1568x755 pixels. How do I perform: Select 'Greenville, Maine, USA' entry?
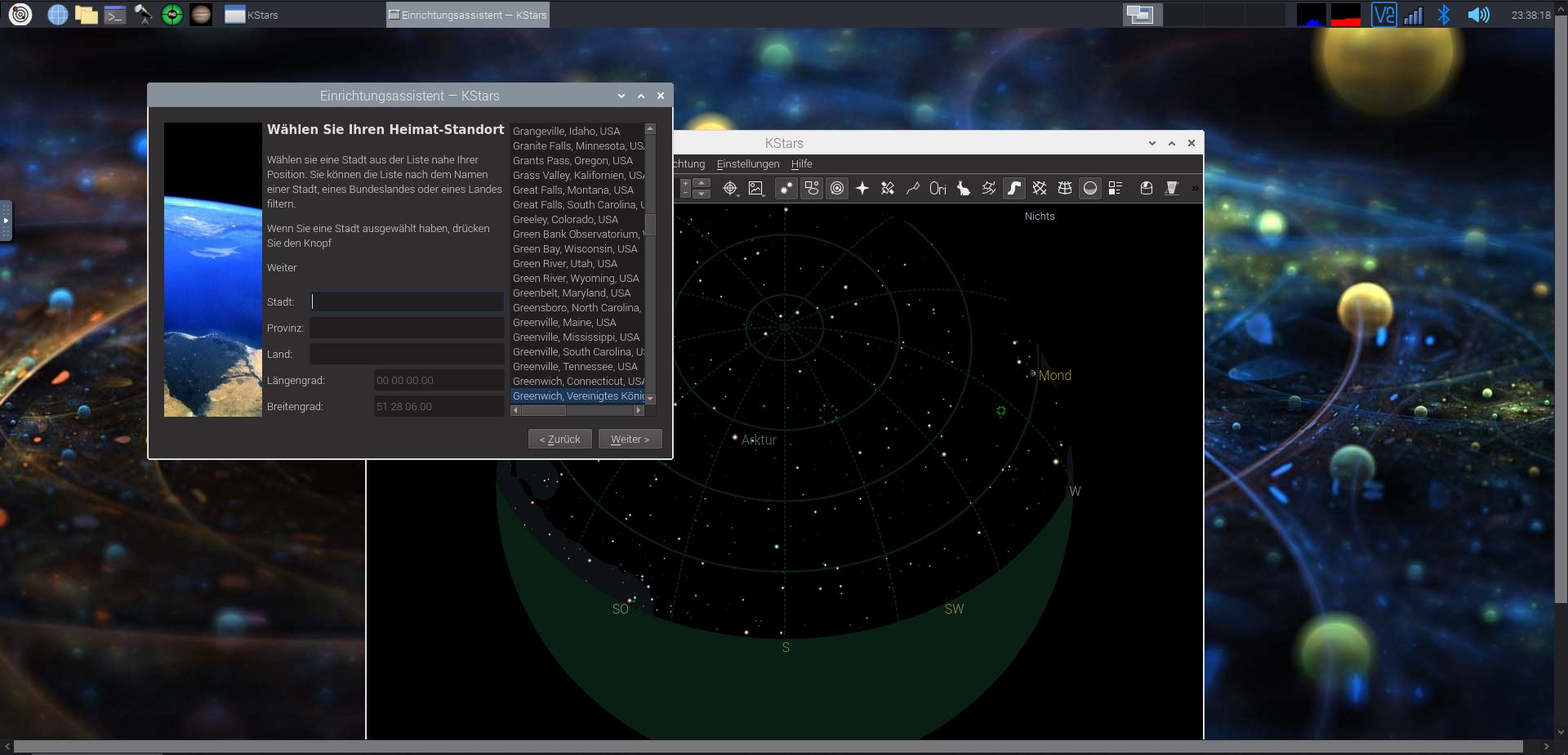(577, 323)
